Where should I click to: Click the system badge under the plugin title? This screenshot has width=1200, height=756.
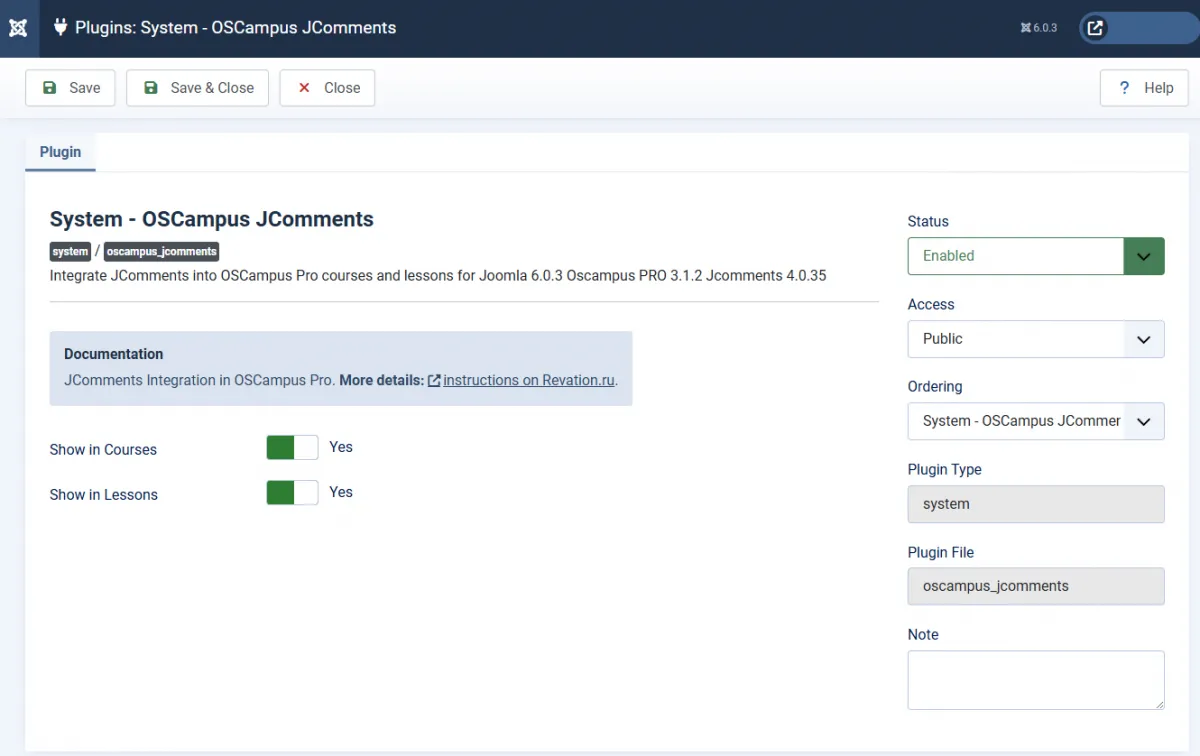coord(71,252)
